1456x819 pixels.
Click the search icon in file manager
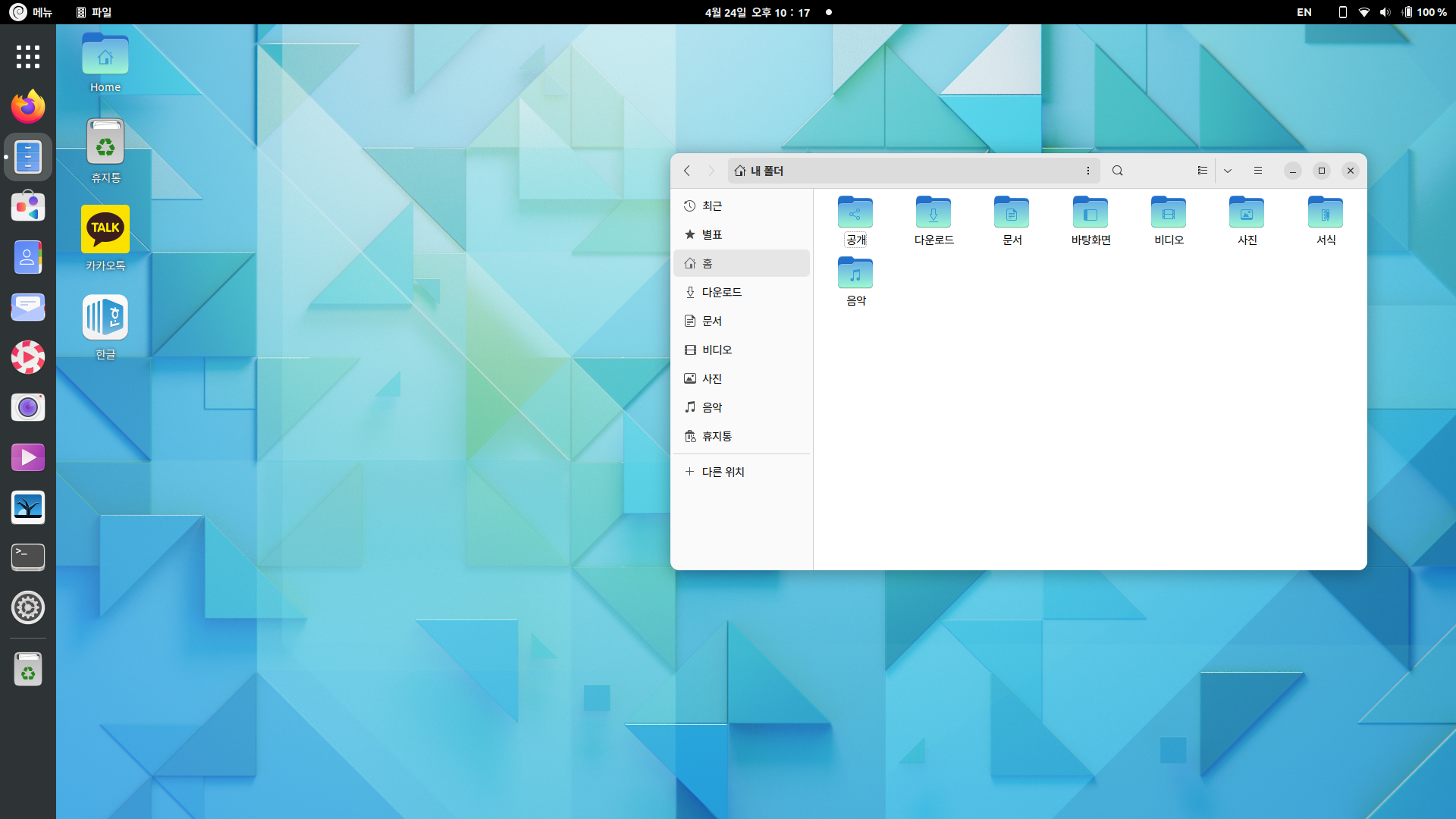click(x=1117, y=171)
